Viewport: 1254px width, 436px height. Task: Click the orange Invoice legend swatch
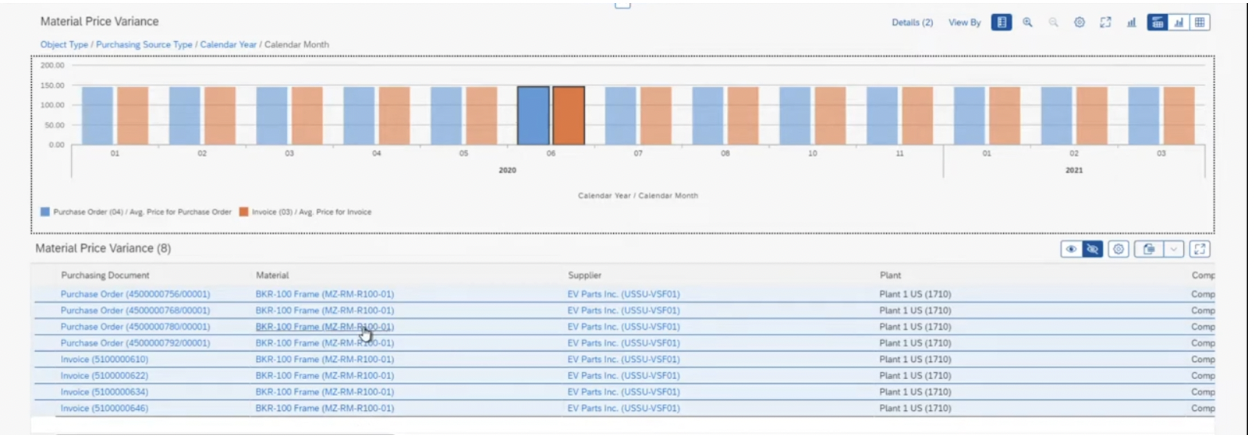(244, 212)
